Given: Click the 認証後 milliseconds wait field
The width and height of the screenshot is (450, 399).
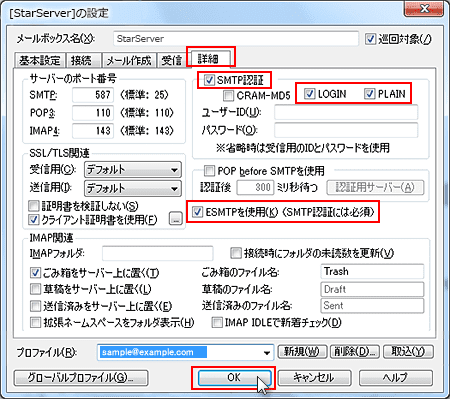Looking at the screenshot, I should click(x=255, y=187).
